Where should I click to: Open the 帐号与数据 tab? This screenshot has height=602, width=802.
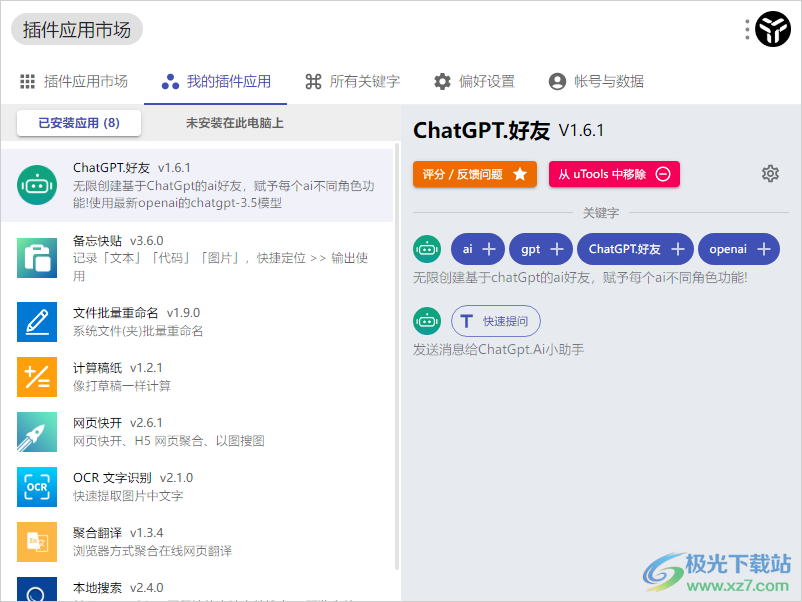(596, 81)
